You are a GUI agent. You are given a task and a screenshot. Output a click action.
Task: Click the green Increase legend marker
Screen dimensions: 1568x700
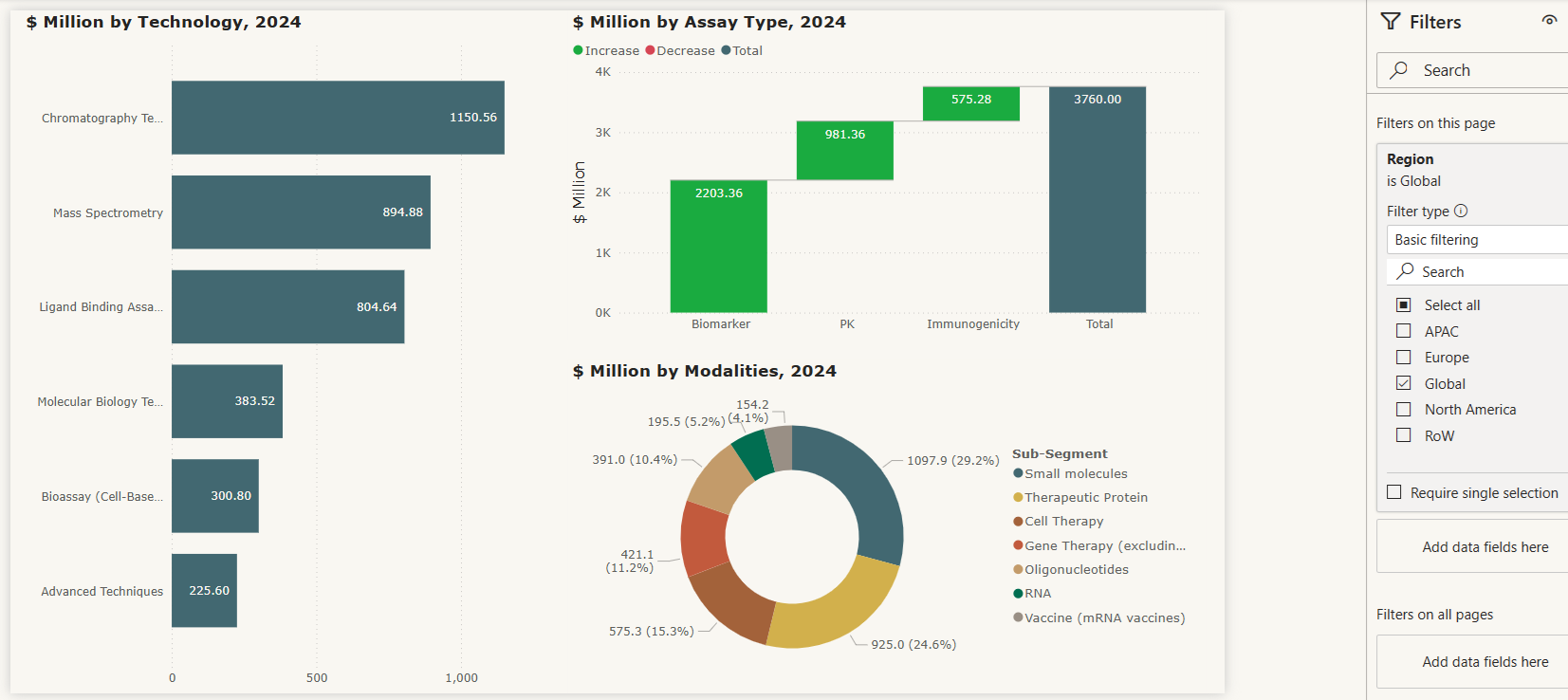[x=578, y=50]
